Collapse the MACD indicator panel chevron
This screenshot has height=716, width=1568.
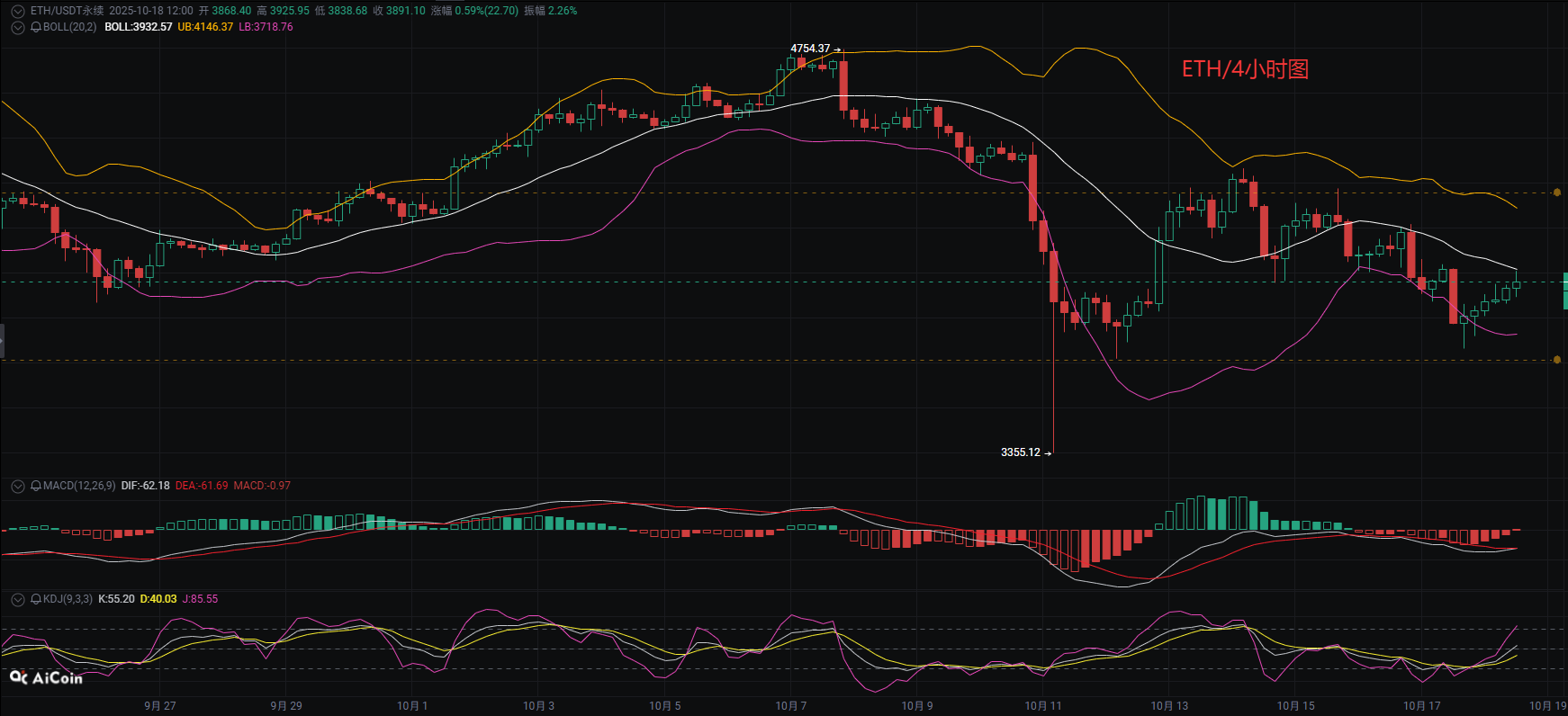point(17,486)
